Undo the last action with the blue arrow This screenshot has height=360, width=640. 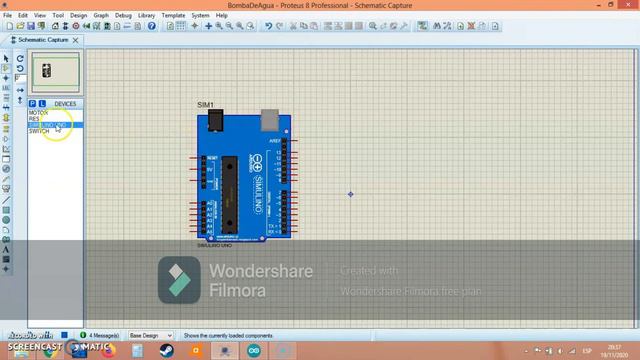point(268,26)
